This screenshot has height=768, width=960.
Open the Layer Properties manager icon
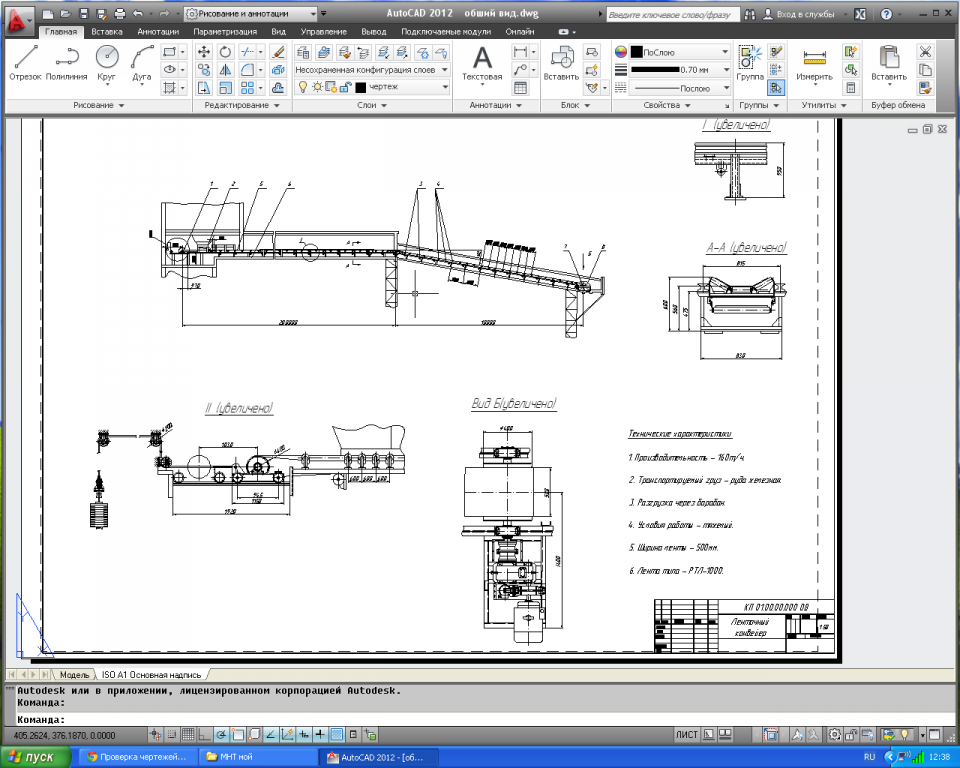pos(303,52)
